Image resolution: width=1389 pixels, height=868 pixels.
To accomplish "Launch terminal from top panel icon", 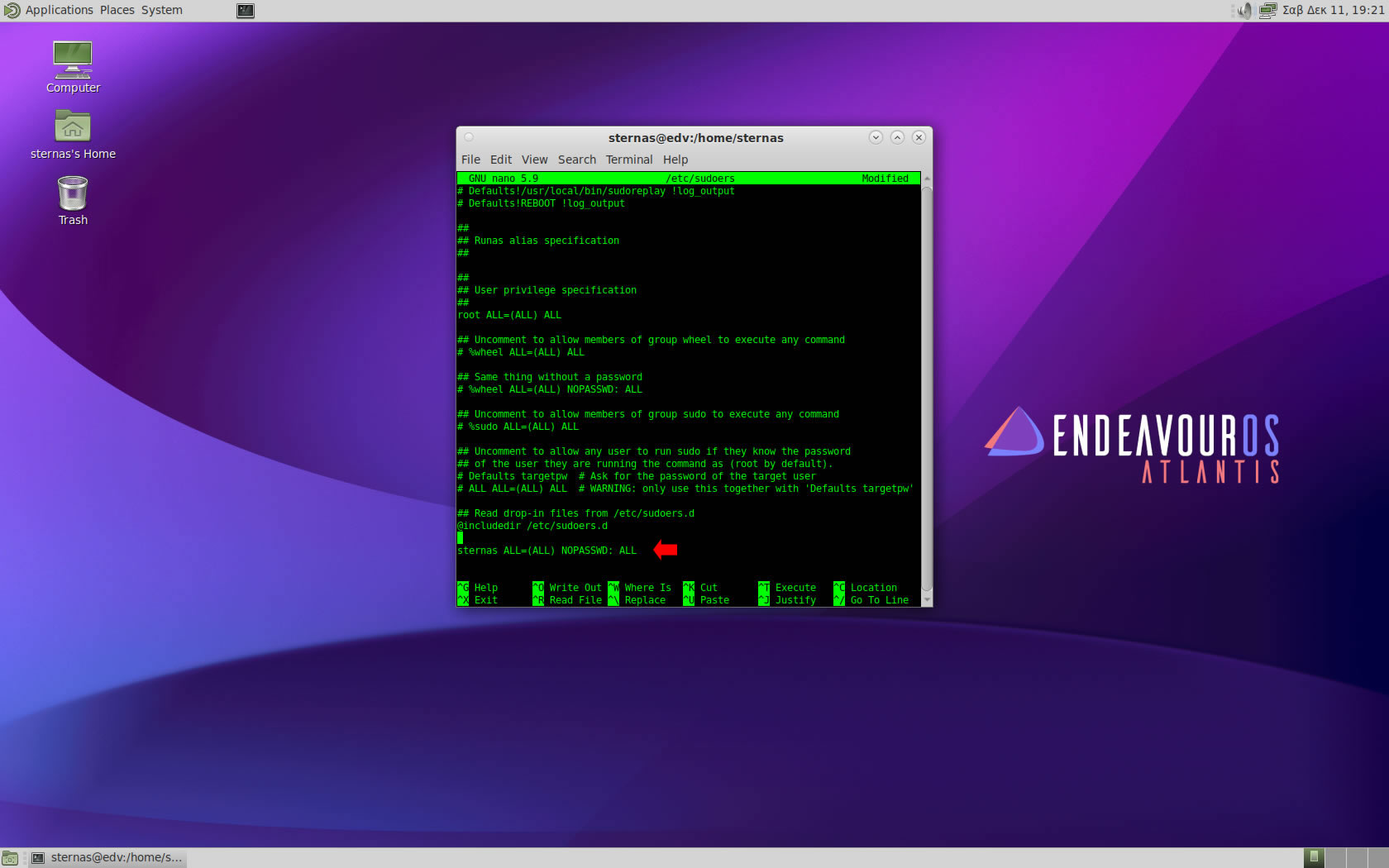I will (246, 11).
